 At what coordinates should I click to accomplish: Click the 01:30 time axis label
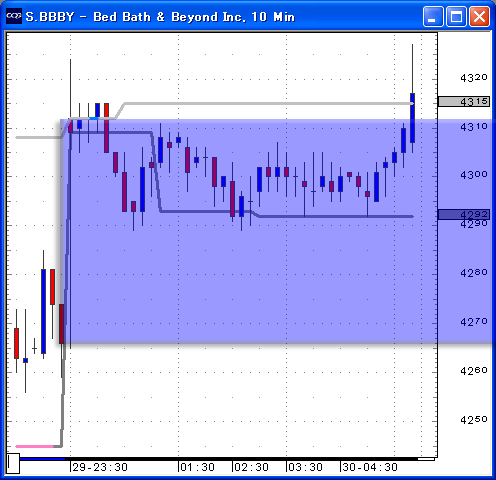tap(197, 467)
